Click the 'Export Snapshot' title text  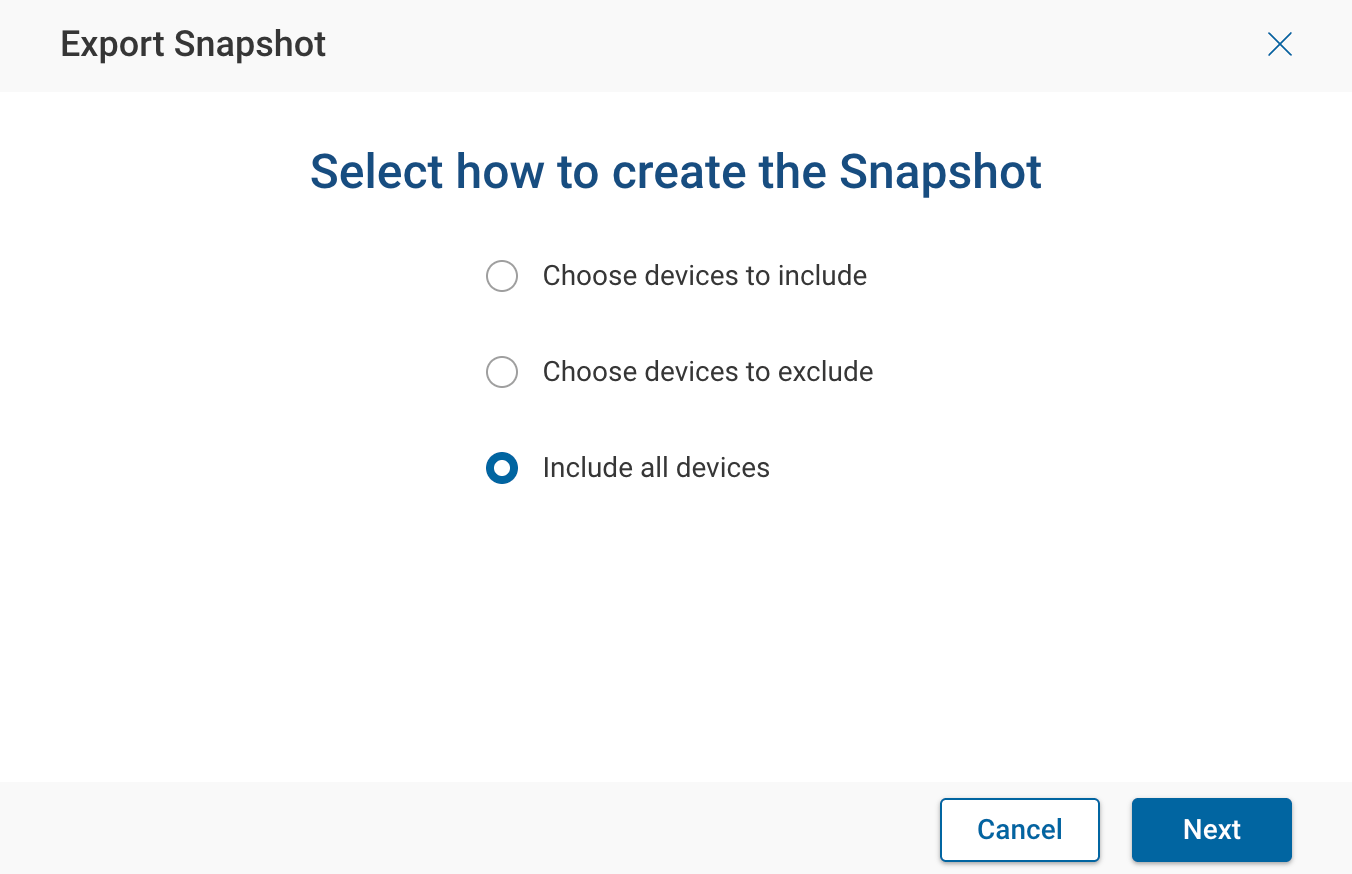tap(193, 44)
